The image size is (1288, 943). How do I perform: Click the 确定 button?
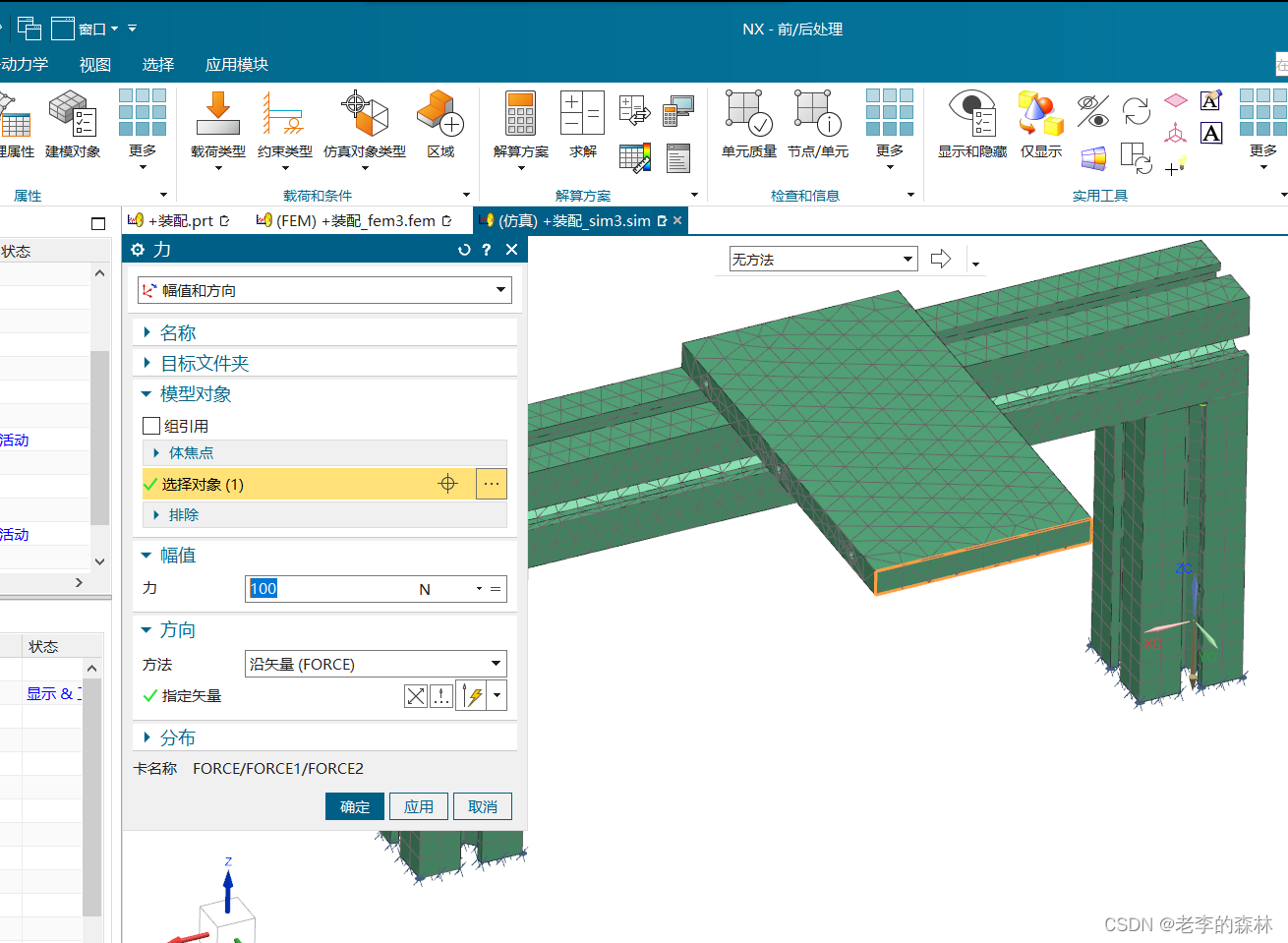(x=355, y=806)
